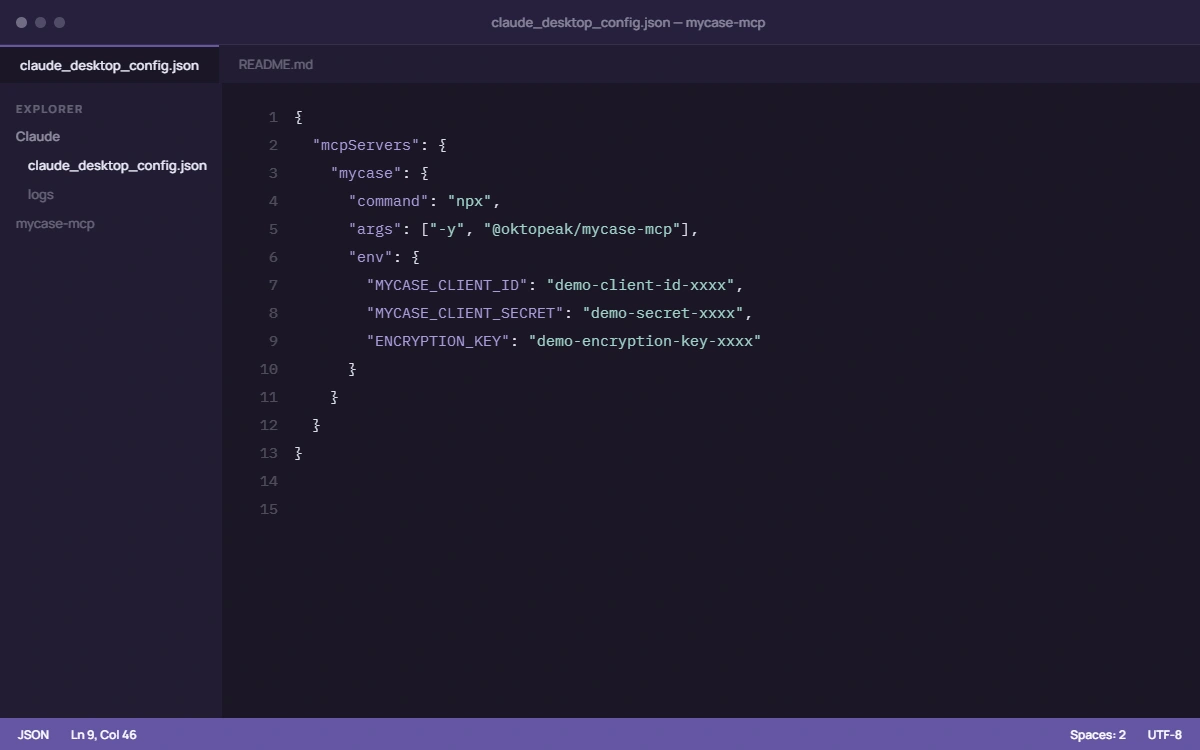Click the "env" key on line 6
The width and height of the screenshot is (1200, 750).
(x=371, y=257)
